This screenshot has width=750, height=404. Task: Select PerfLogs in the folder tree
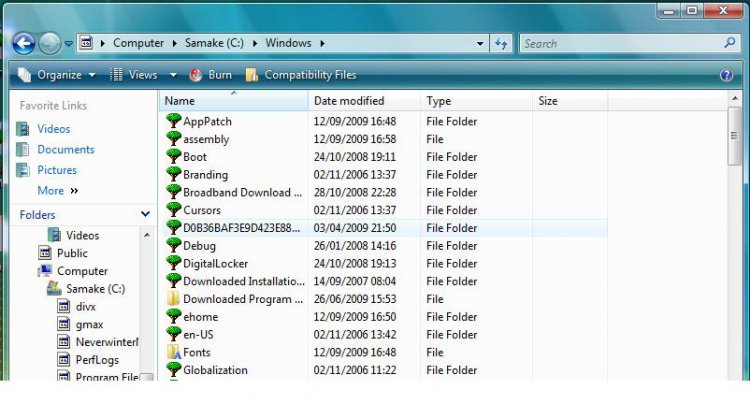click(98, 360)
